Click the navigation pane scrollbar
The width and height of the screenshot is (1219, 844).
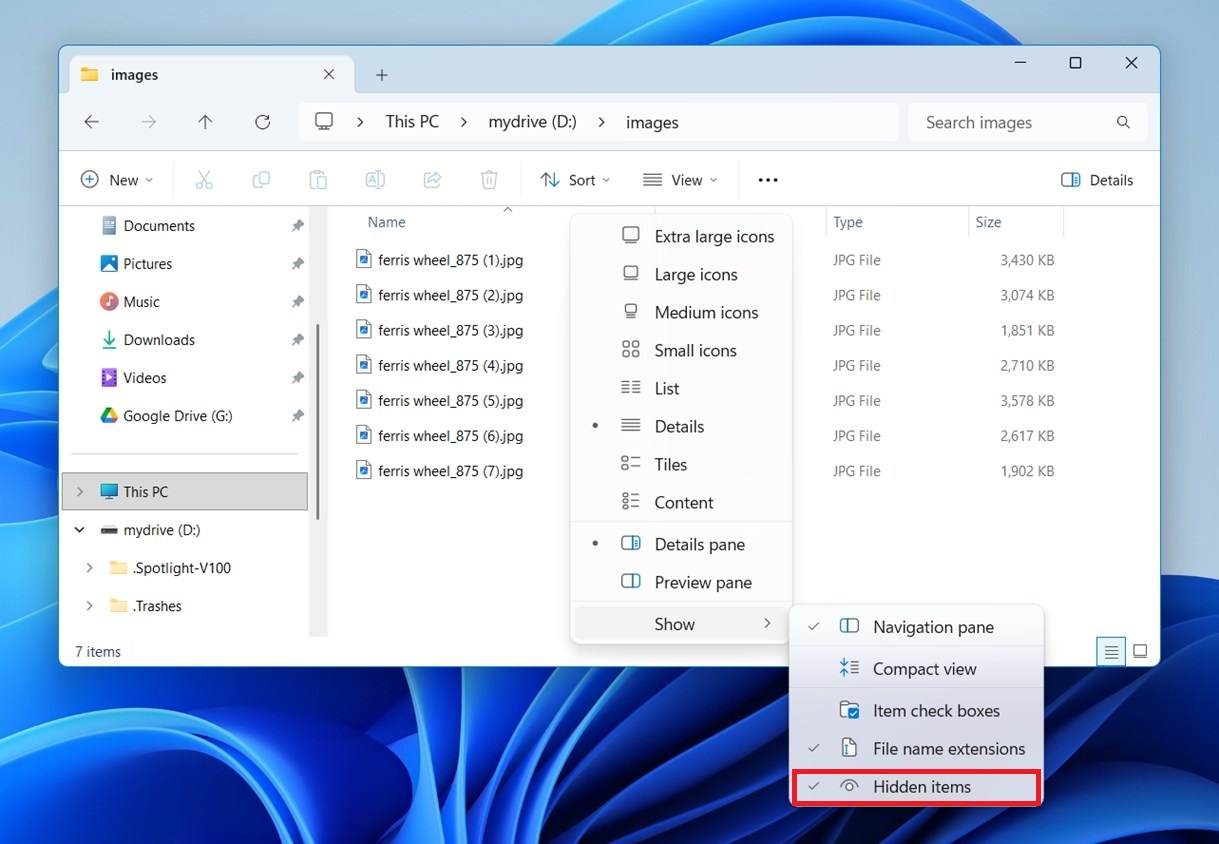[x=318, y=420]
